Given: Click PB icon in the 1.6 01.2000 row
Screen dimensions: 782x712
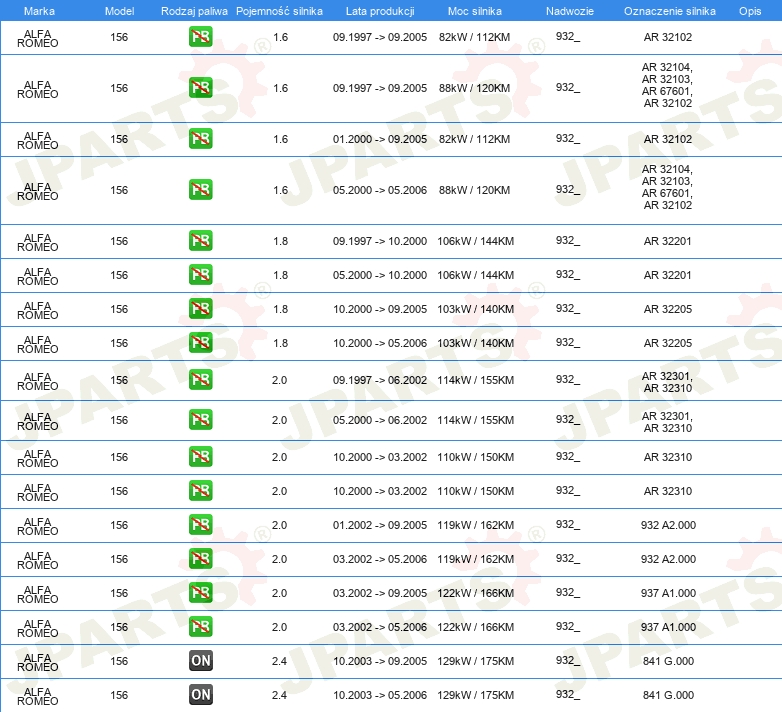Looking at the screenshot, I should pos(201,139).
